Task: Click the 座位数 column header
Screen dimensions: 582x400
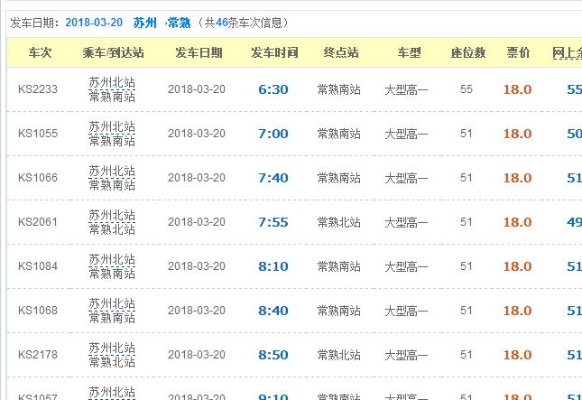Action: 468,53
